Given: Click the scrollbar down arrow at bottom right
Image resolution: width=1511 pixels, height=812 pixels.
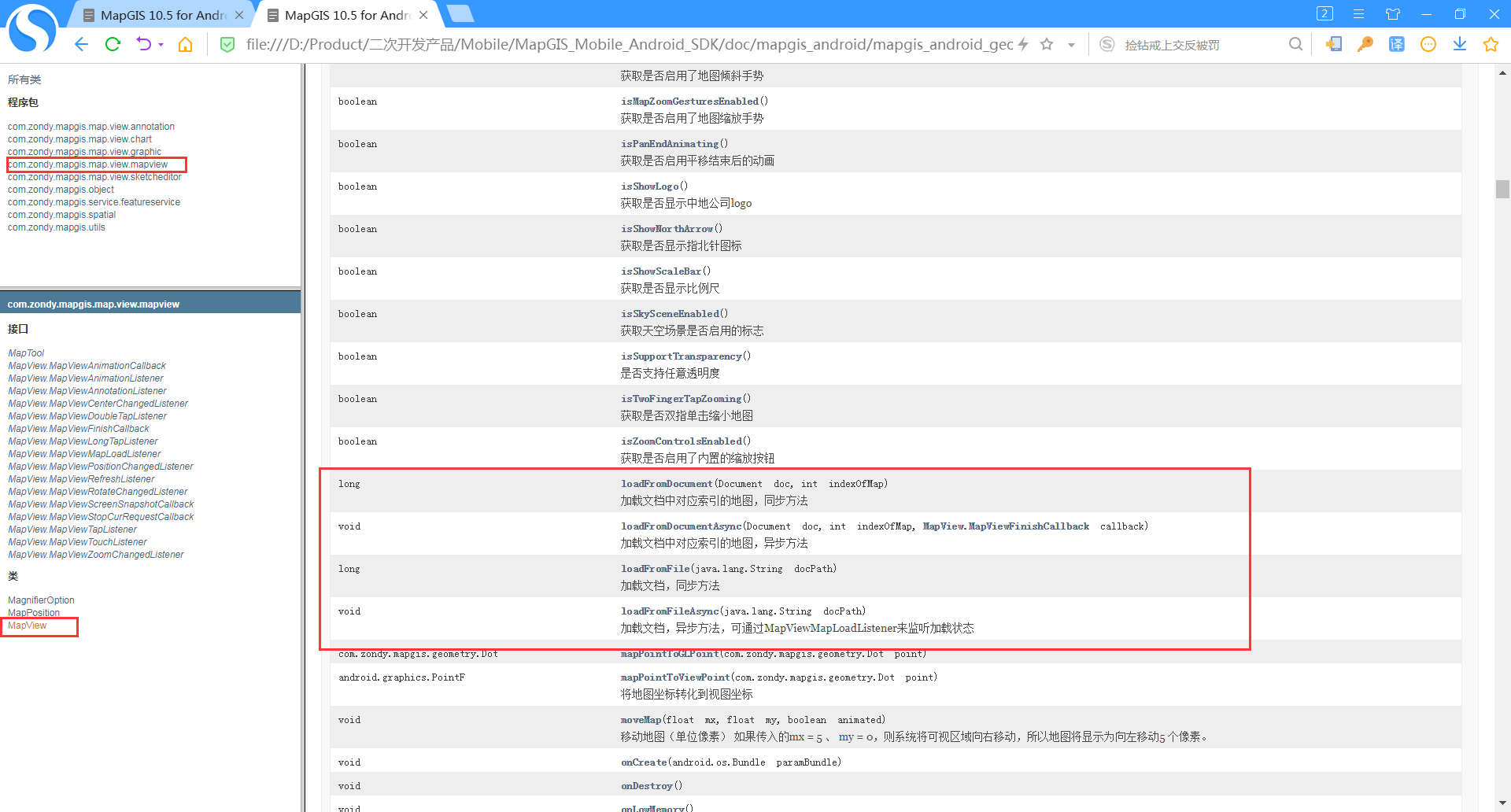Looking at the screenshot, I should pos(1502,803).
